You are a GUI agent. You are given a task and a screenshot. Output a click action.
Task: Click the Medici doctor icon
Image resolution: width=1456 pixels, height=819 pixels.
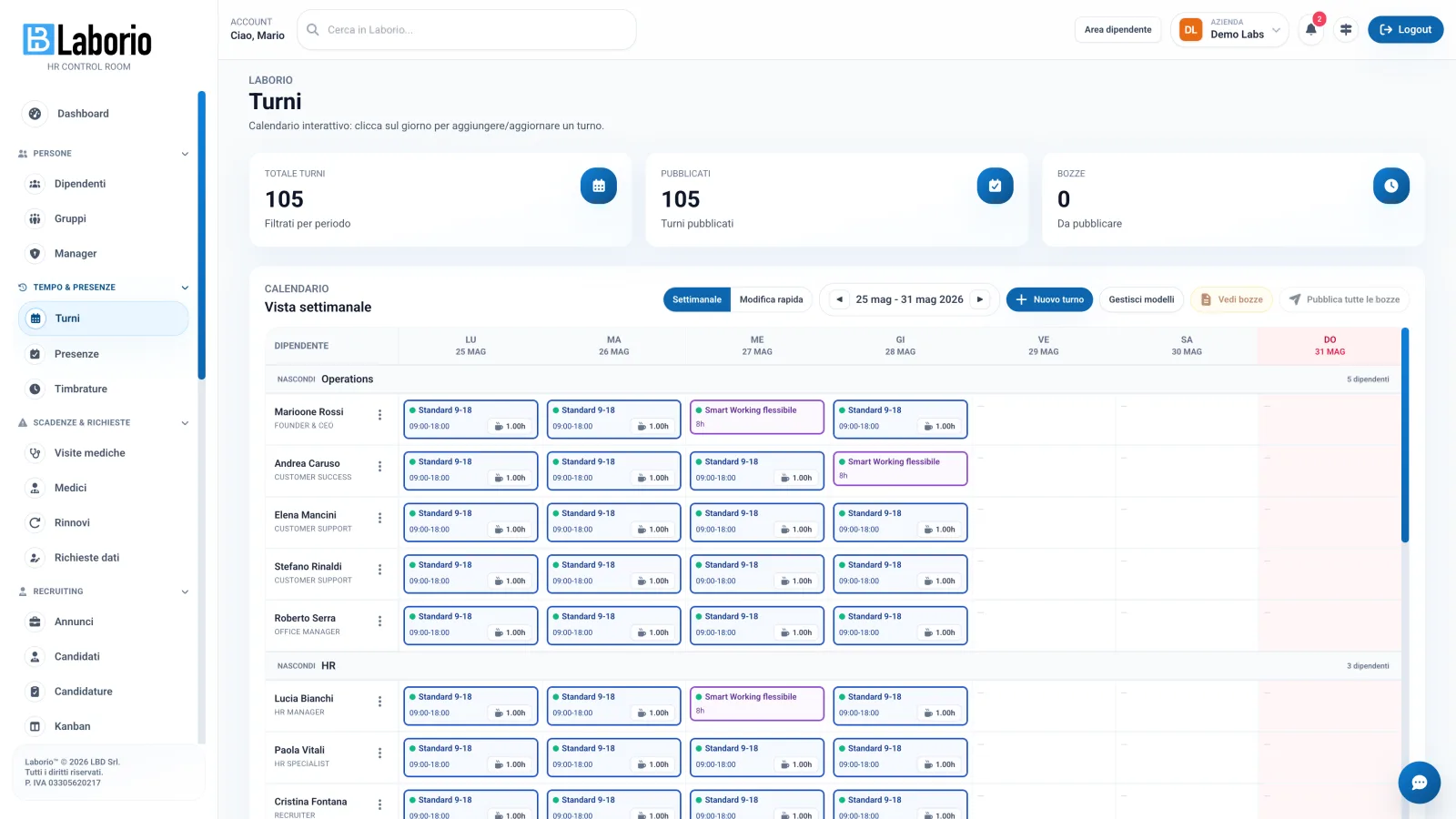(35, 488)
